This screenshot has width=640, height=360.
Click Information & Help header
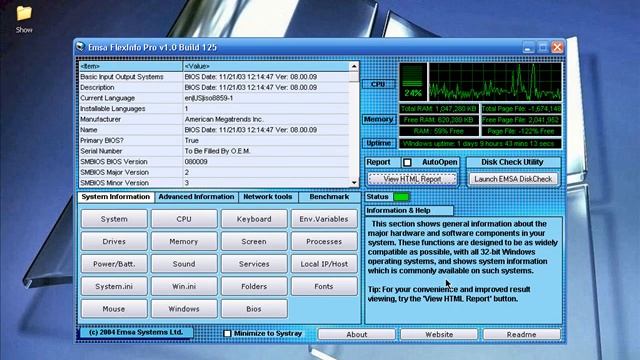click(x=409, y=211)
